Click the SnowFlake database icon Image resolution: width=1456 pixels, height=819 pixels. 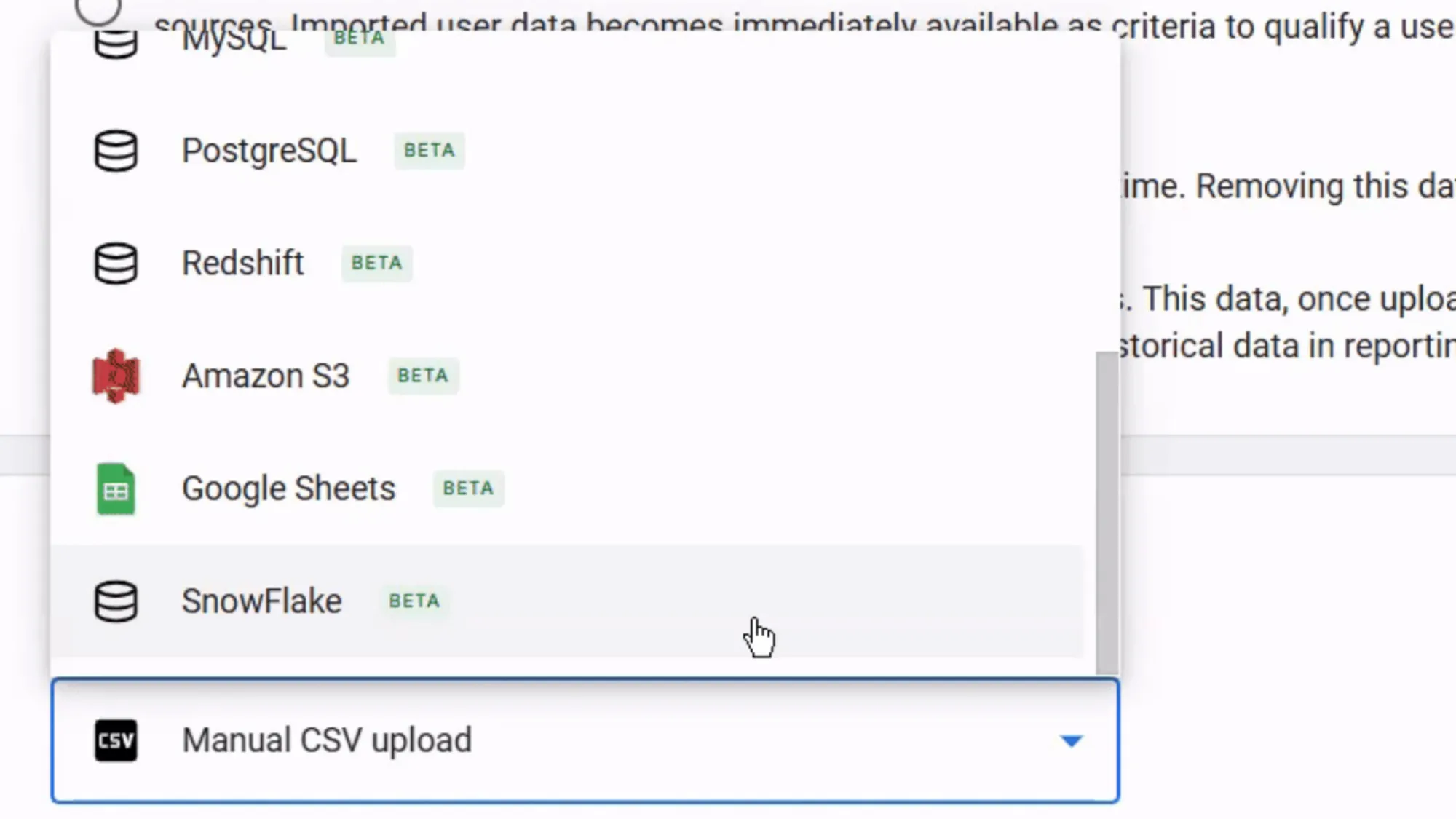coord(115,601)
